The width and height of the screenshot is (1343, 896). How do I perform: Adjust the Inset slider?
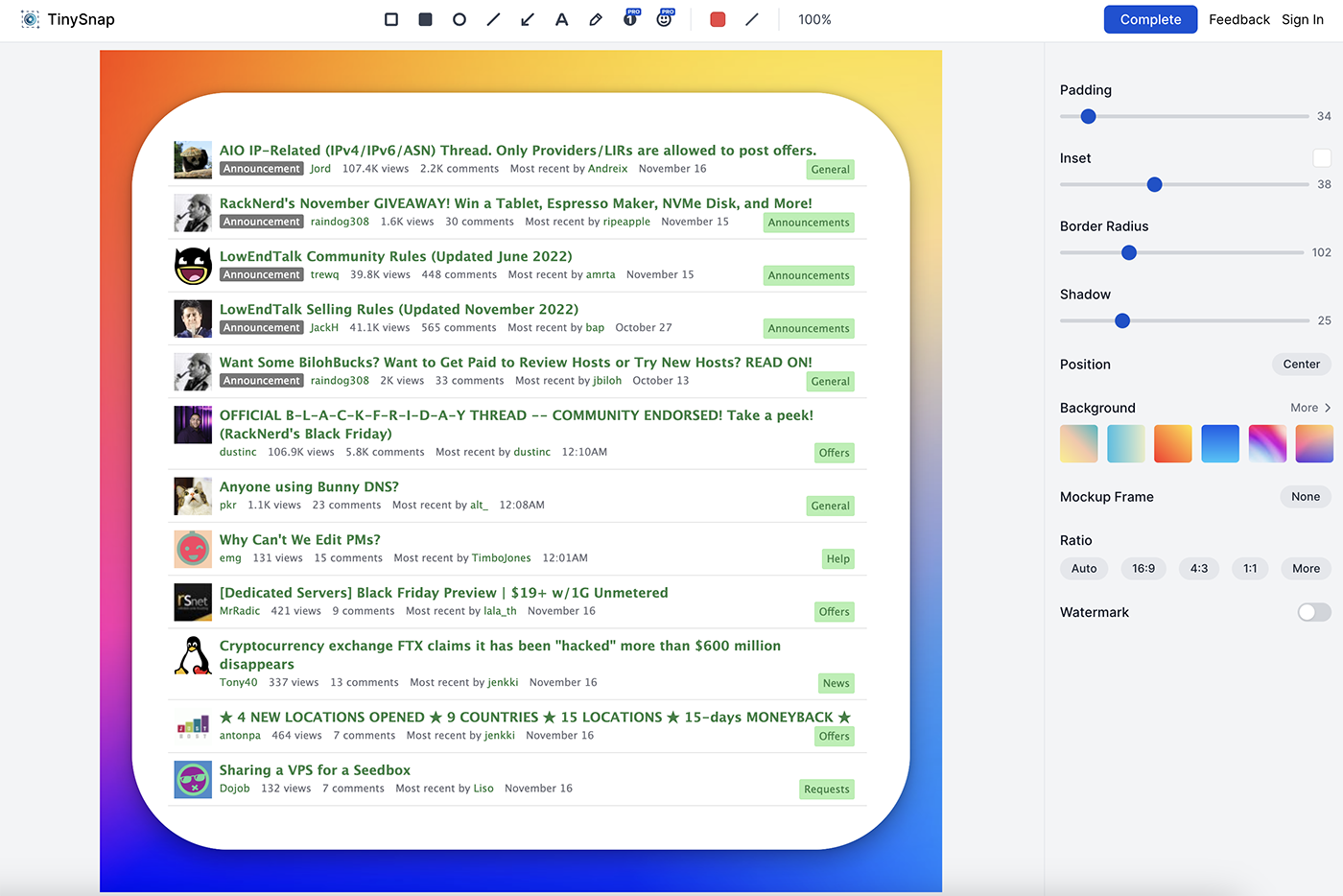1184,184
